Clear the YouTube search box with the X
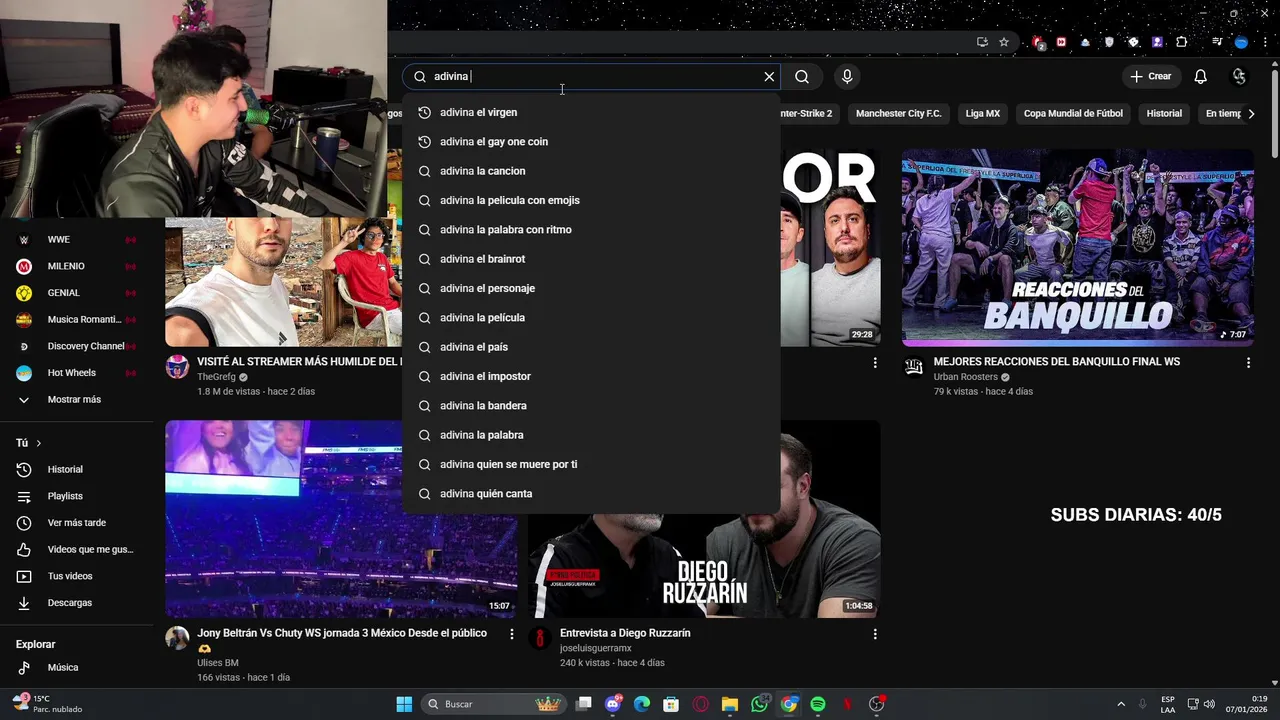Image resolution: width=1280 pixels, height=720 pixels. pyautogui.click(x=769, y=77)
